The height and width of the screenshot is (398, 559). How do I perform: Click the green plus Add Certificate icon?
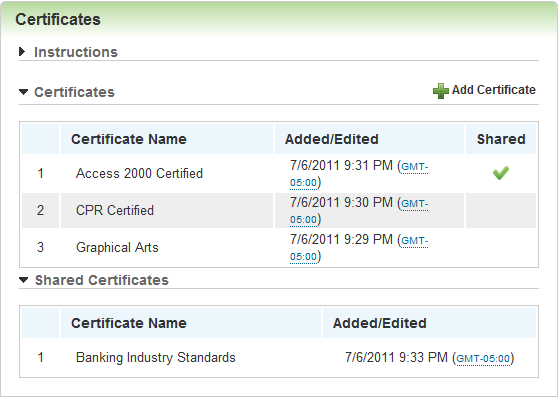(441, 91)
